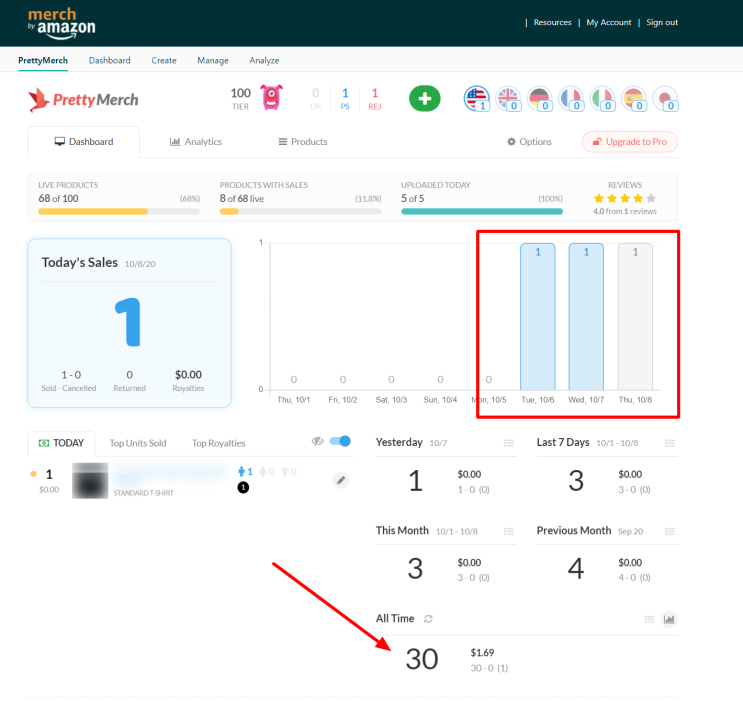Screen dimensions: 743x704
Task: Click the merch by amazon logo
Action: (x=62, y=23)
